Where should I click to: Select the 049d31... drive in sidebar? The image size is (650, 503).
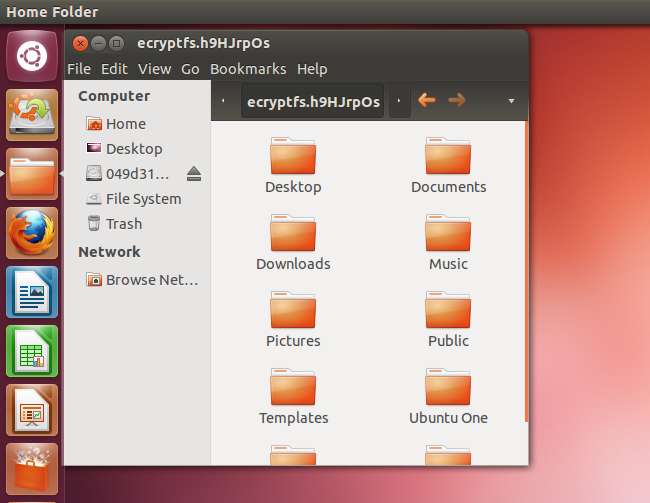[128, 174]
